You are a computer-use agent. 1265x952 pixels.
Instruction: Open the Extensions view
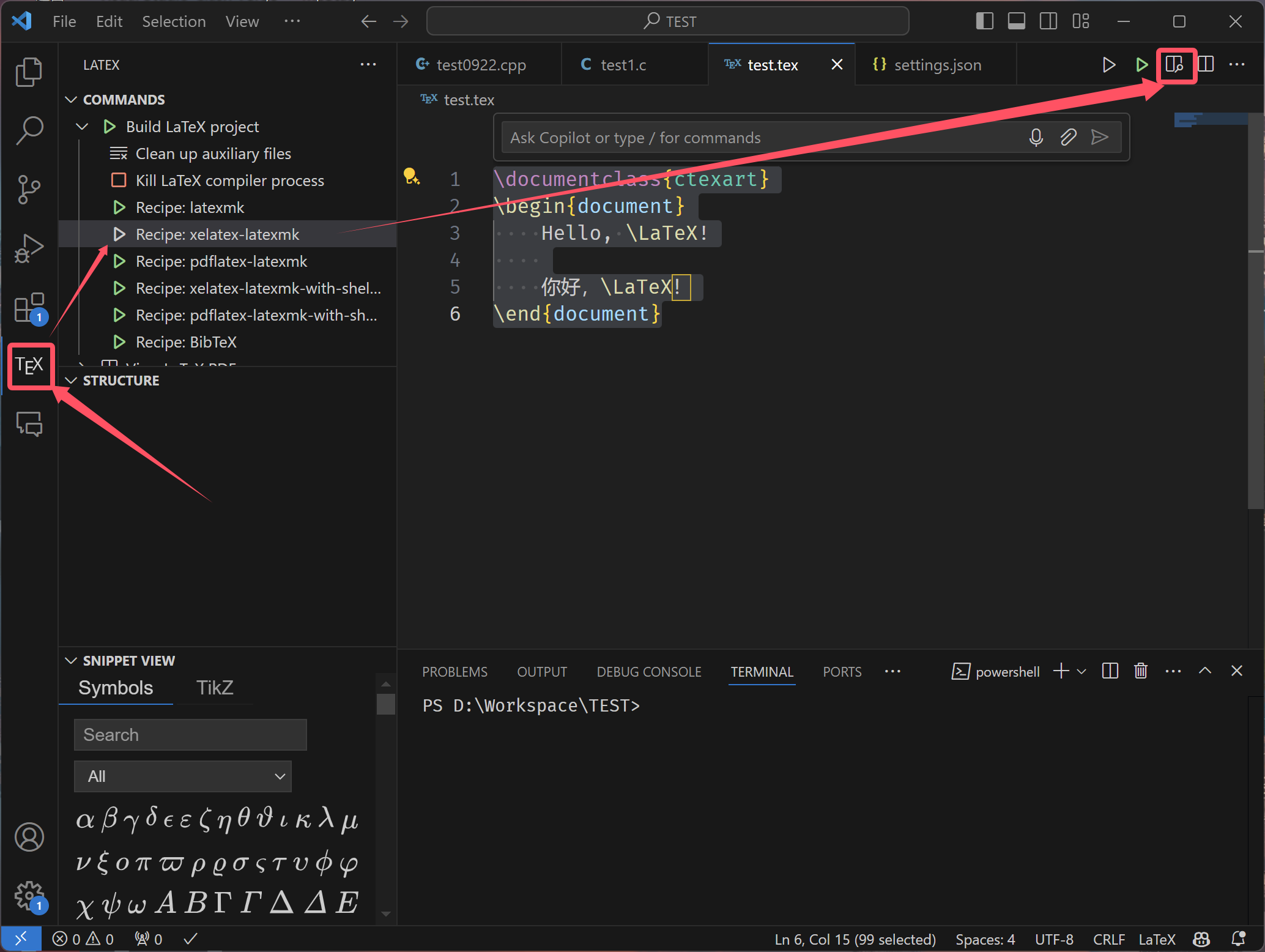tap(29, 307)
